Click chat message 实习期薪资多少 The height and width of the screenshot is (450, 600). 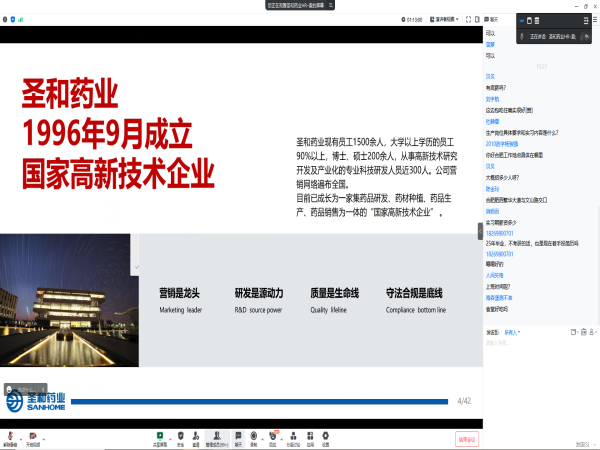coord(501,222)
